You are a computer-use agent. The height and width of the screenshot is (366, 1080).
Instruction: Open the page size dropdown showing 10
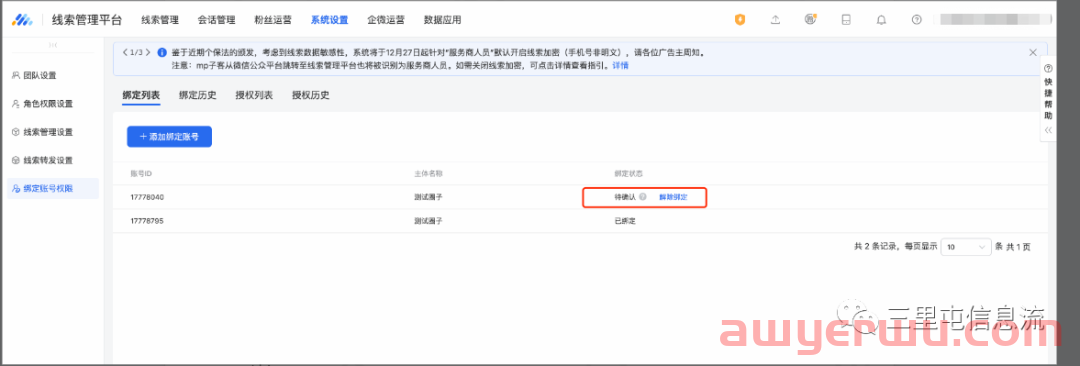click(966, 247)
